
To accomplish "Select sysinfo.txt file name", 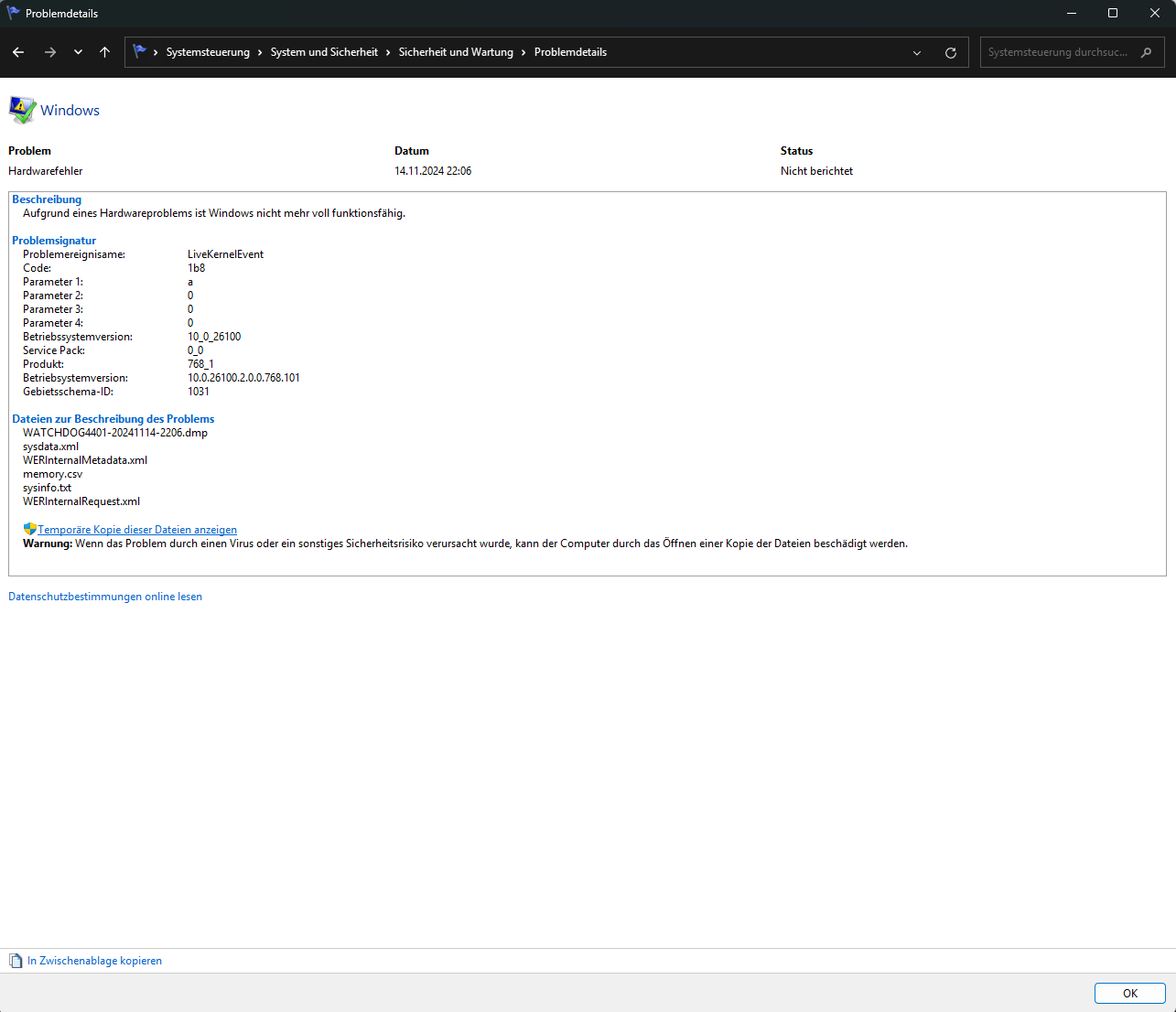I will (x=47, y=488).
